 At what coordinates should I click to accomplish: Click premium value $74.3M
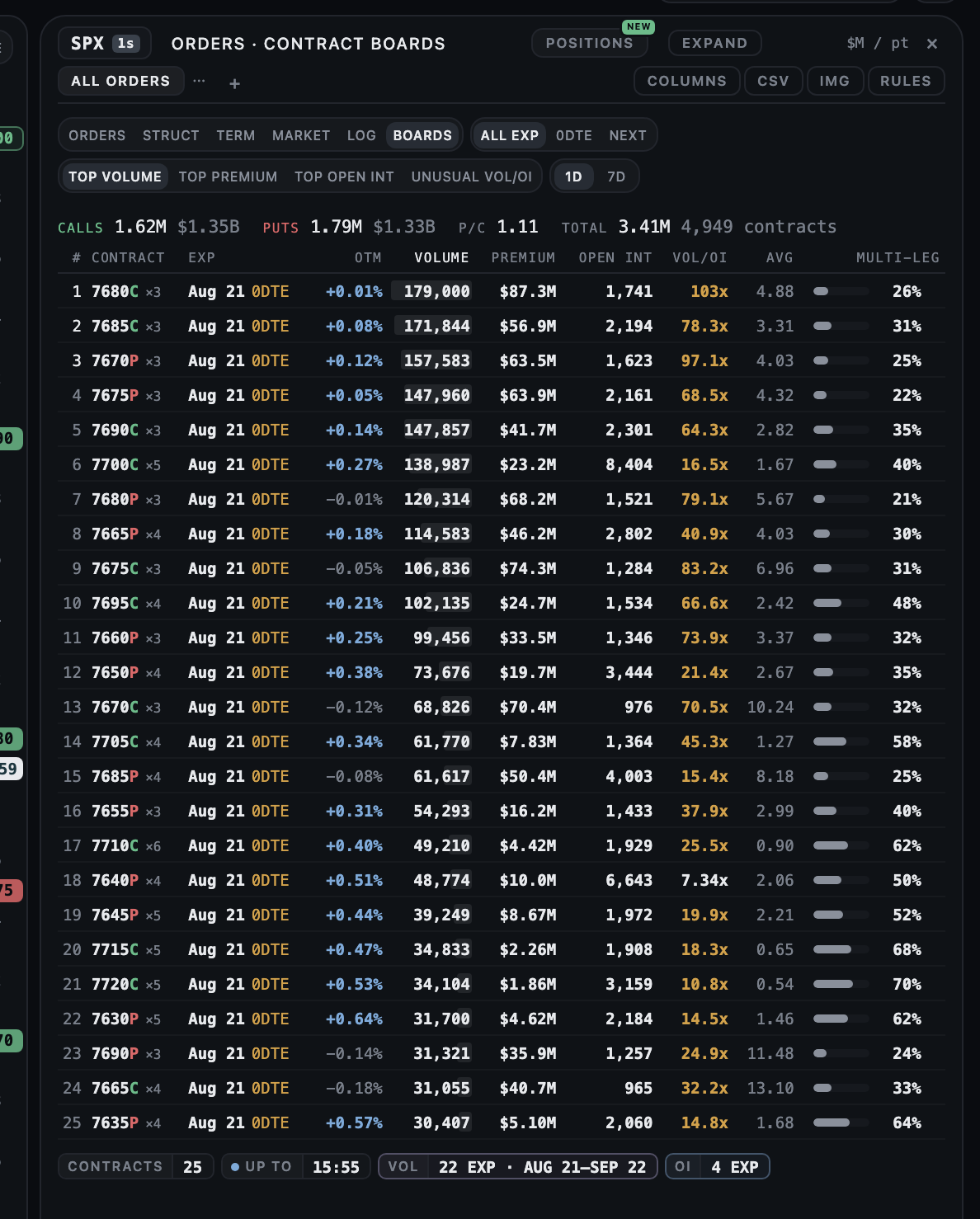click(x=528, y=569)
